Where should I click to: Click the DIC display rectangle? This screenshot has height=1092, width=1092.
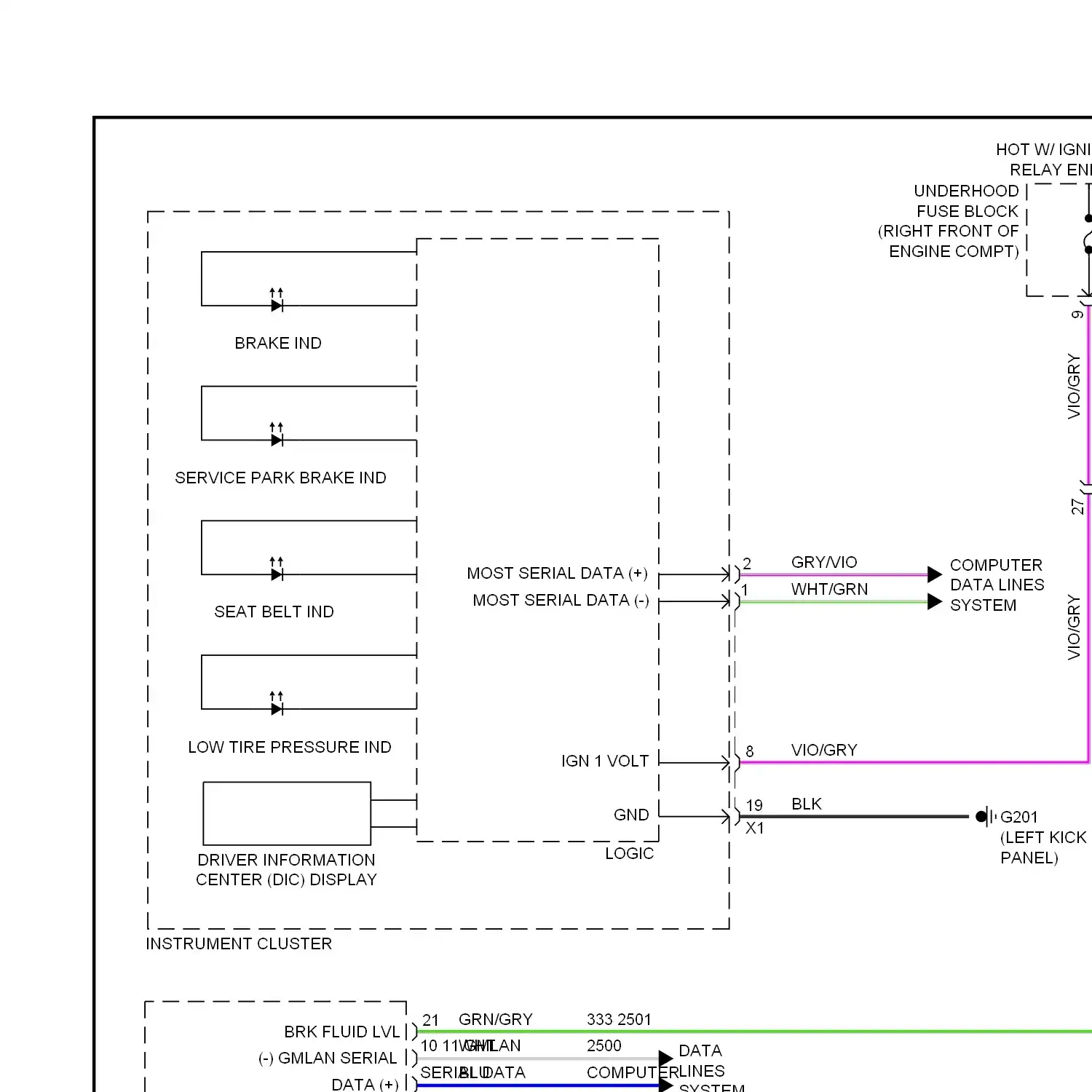[287, 813]
